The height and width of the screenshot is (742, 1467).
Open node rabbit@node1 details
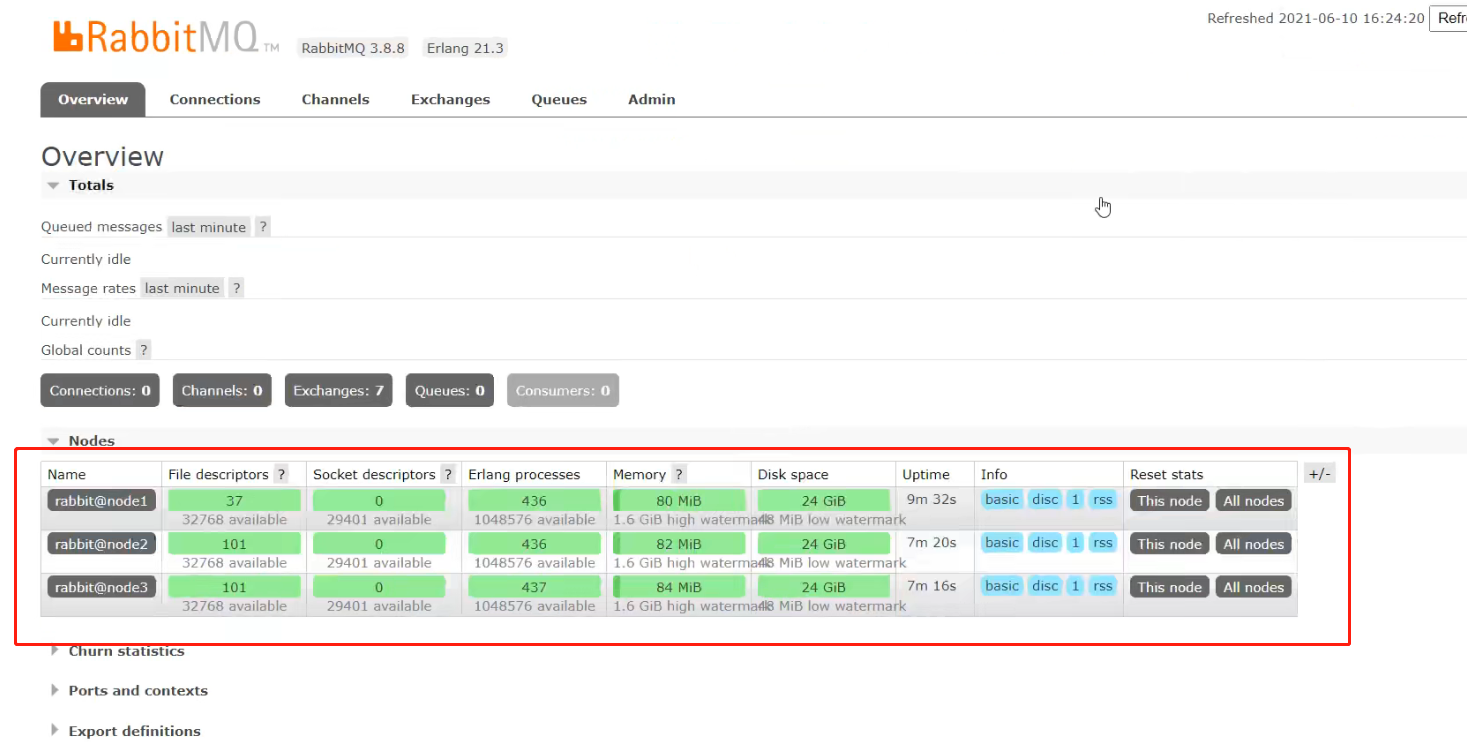point(101,501)
